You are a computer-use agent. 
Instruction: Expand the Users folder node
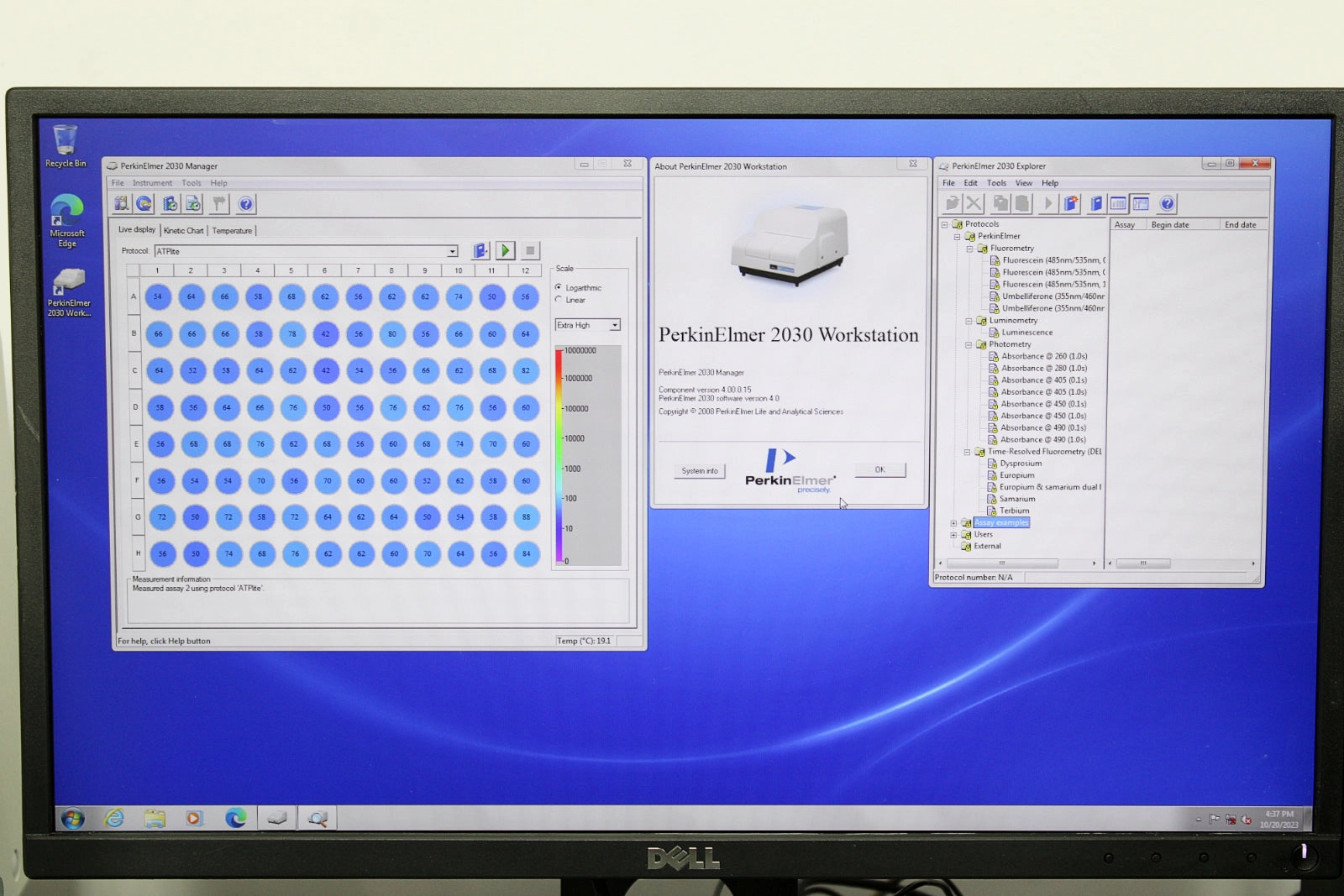953,535
